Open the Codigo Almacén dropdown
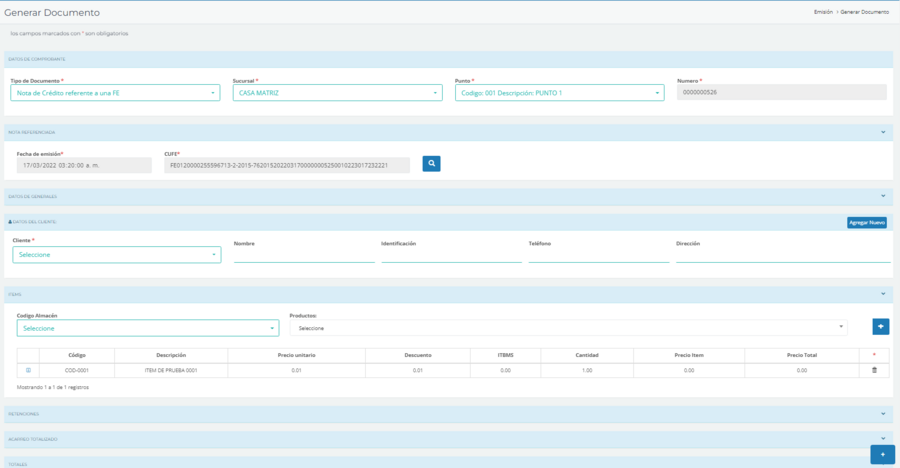The width and height of the screenshot is (900, 468). click(148, 328)
